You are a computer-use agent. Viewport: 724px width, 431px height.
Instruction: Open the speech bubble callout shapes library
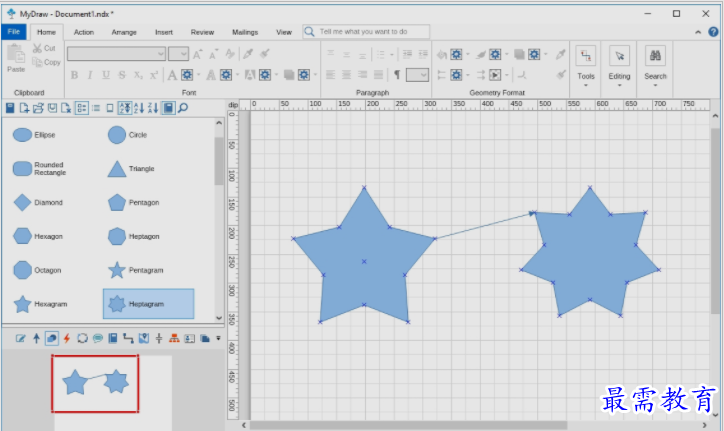coord(98,339)
